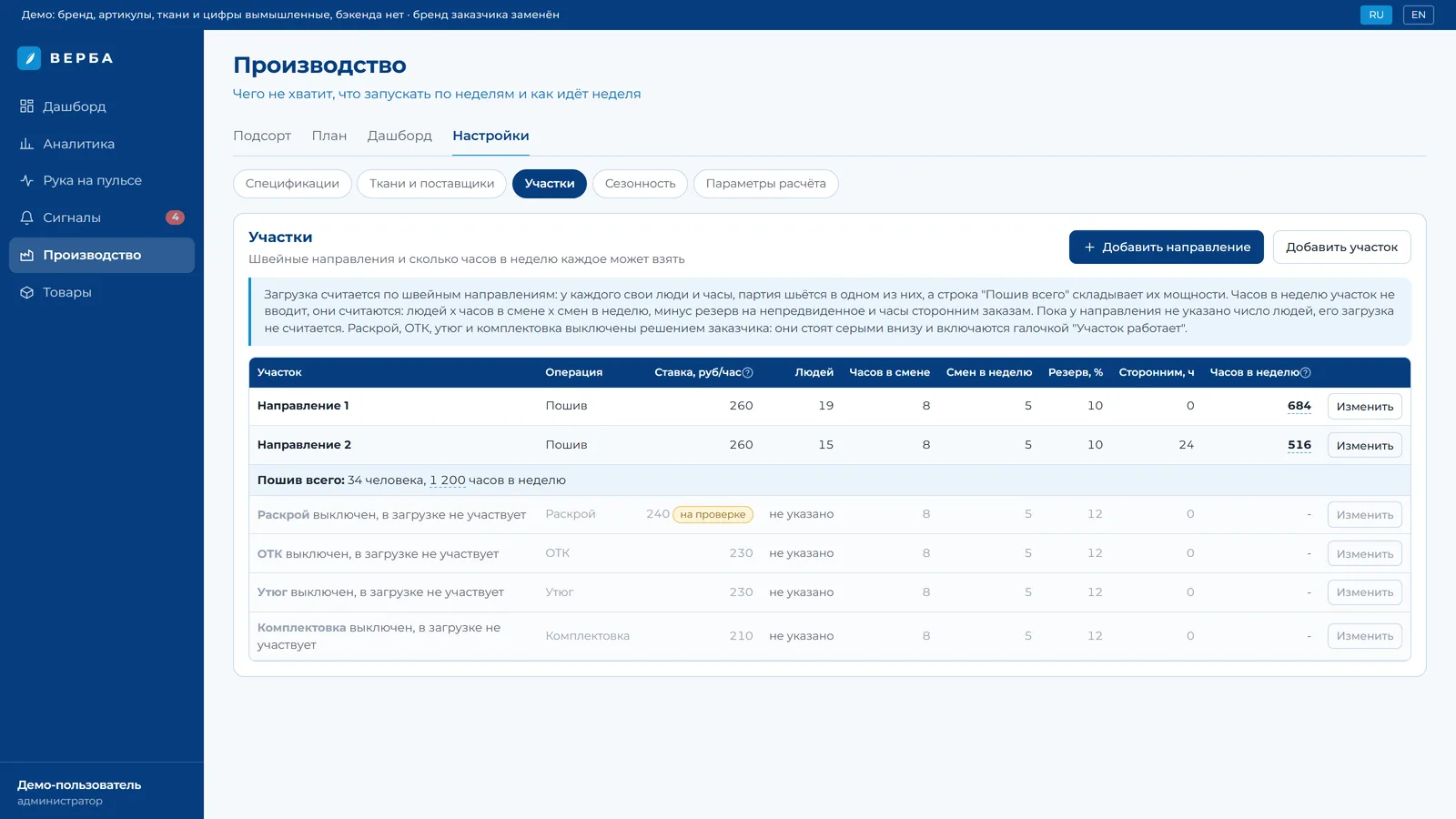
Task: Click the Аналитика chart icon
Action: [26, 144]
